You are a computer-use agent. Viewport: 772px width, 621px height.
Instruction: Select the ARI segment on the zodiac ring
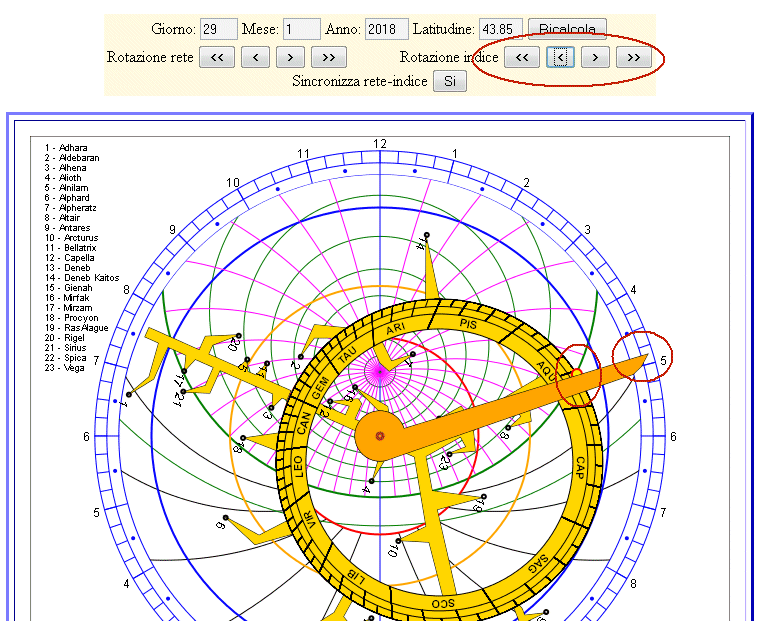[395, 328]
